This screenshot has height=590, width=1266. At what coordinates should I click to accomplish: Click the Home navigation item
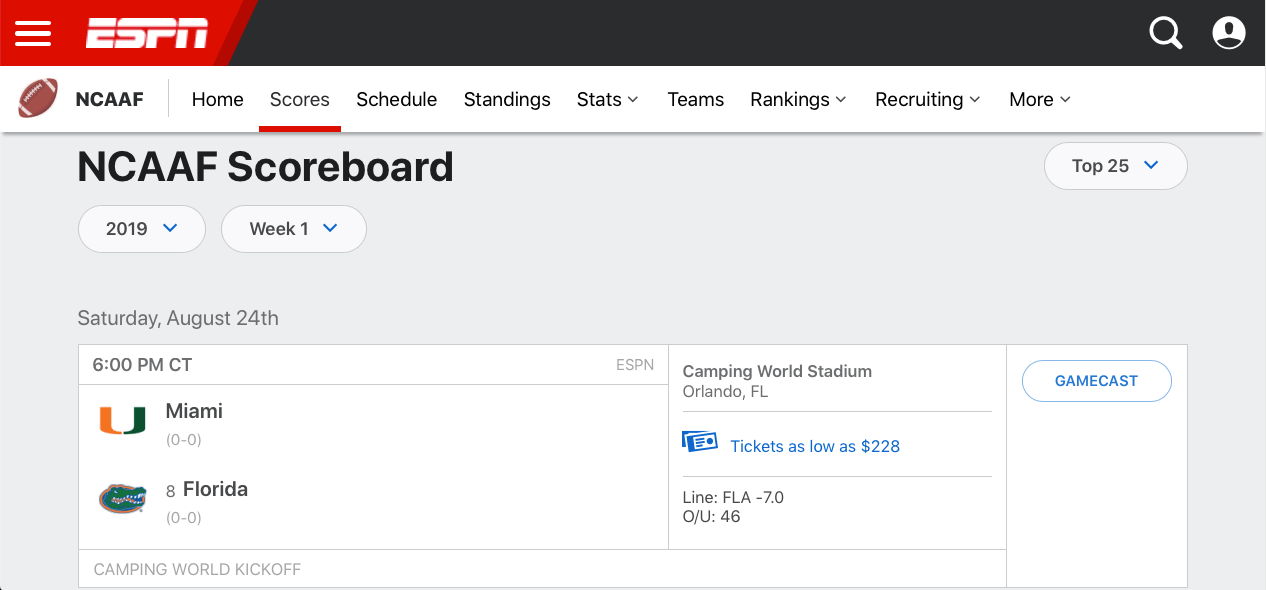(x=217, y=99)
